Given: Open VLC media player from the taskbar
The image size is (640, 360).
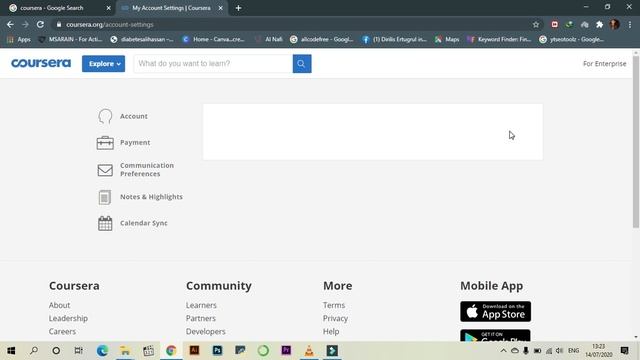Looking at the screenshot, I should [x=309, y=351].
